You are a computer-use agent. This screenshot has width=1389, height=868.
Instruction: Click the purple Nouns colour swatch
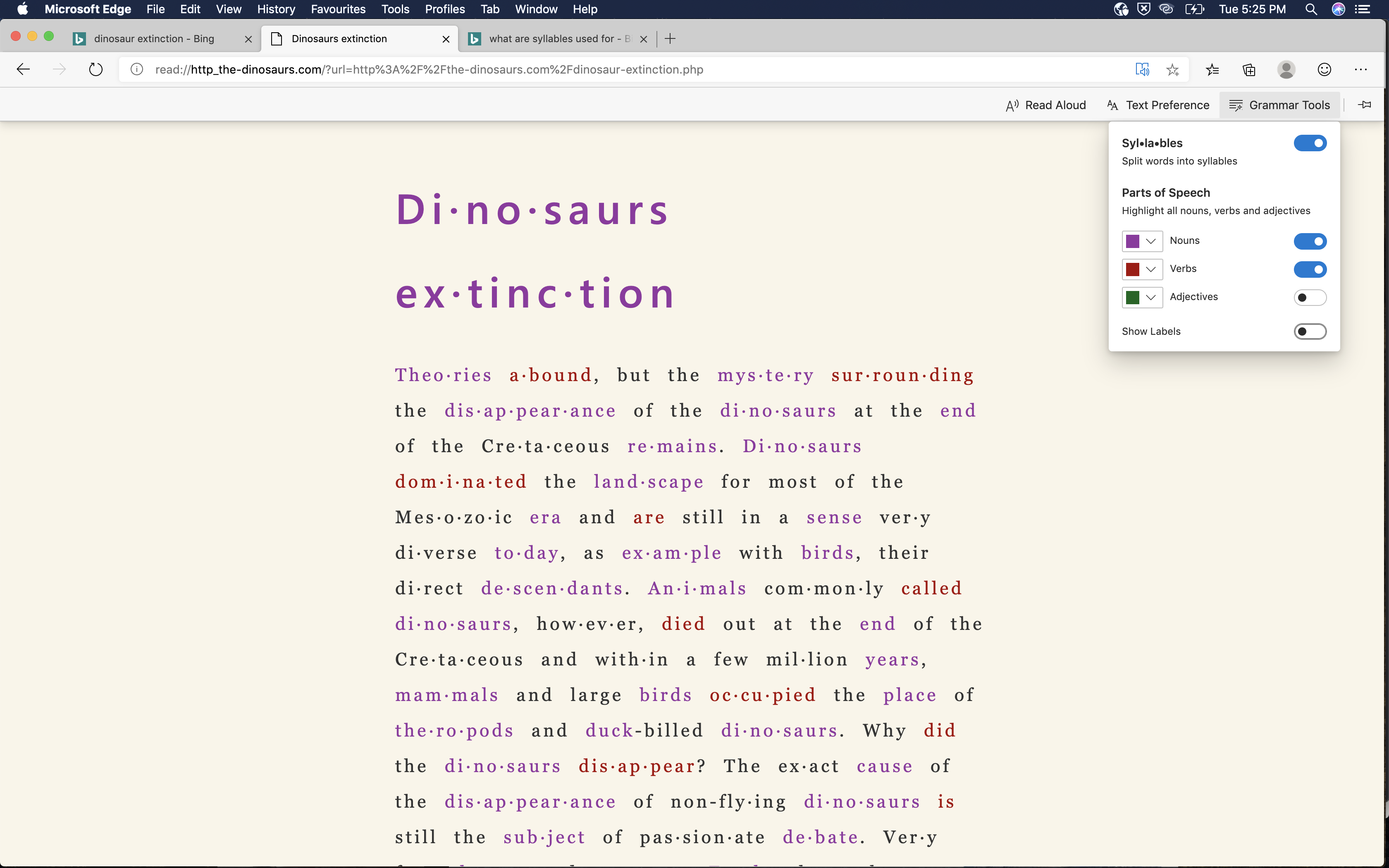(x=1132, y=241)
